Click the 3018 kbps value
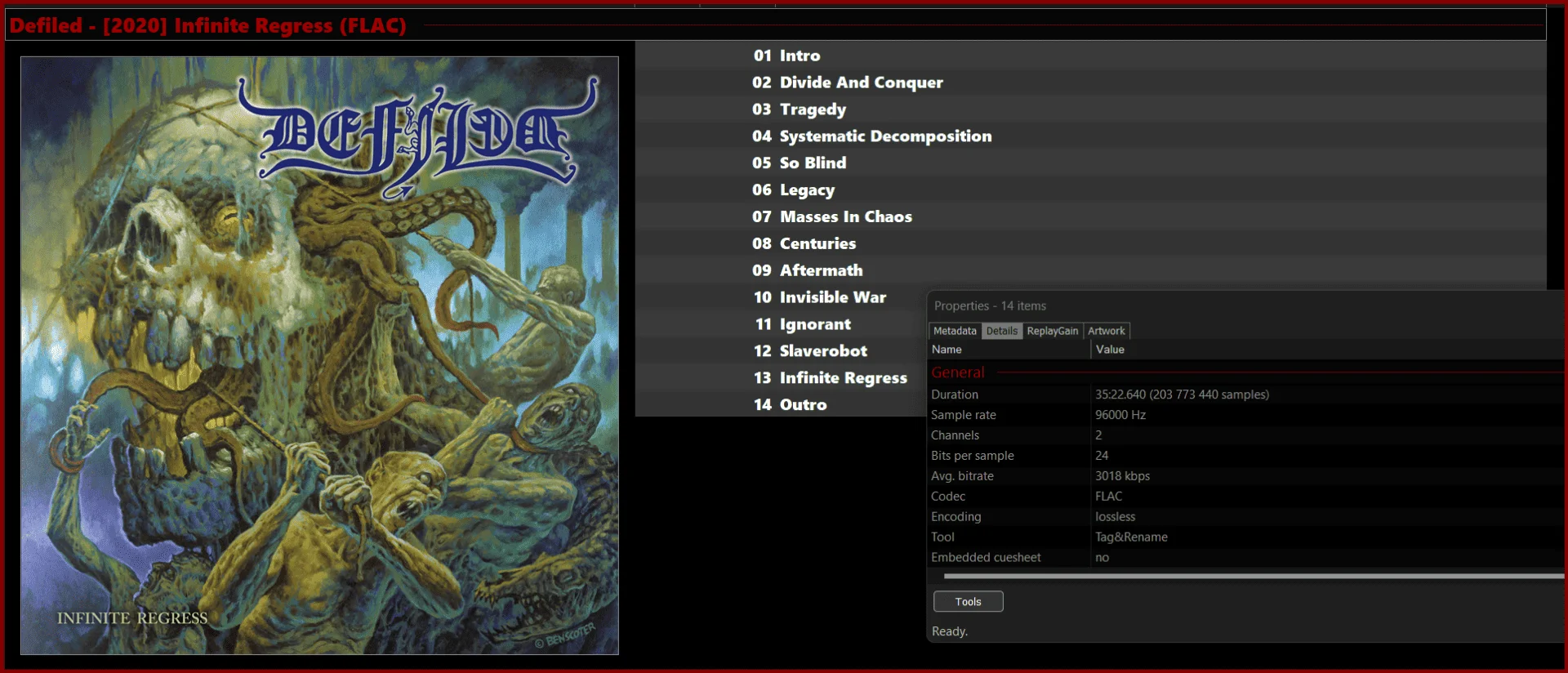The height and width of the screenshot is (673, 1568). [1122, 476]
